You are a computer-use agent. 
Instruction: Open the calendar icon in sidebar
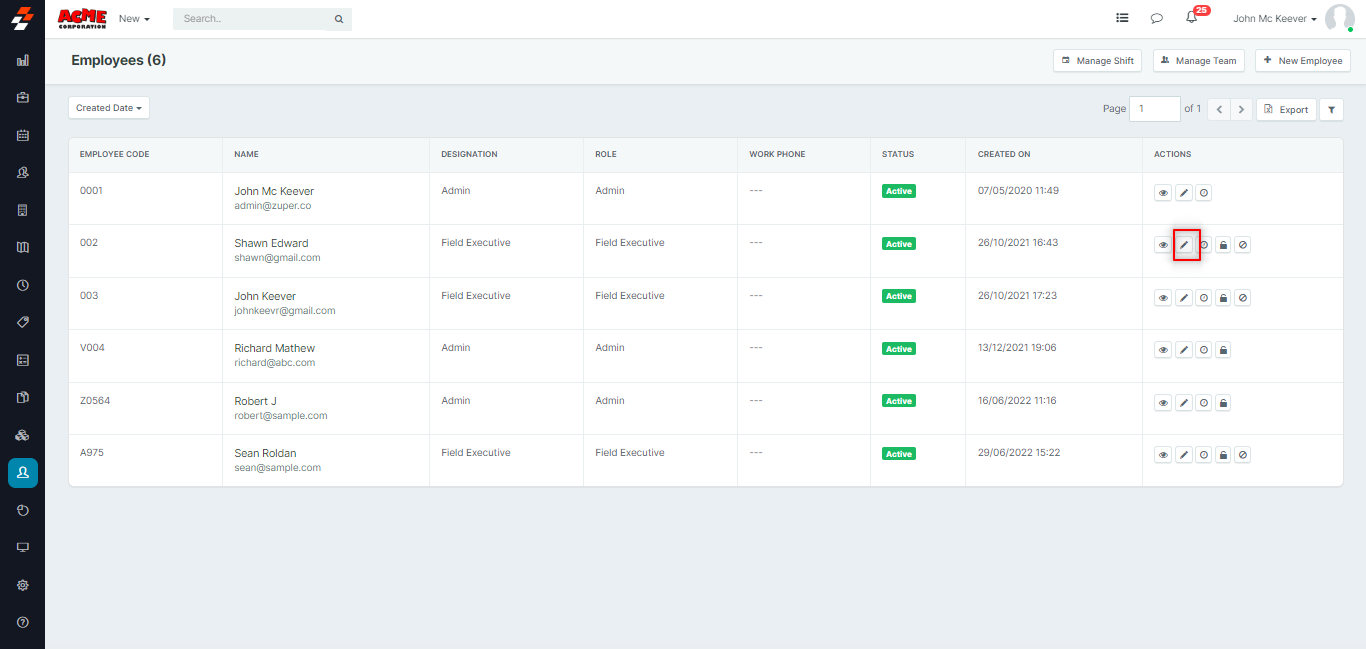tap(23, 135)
